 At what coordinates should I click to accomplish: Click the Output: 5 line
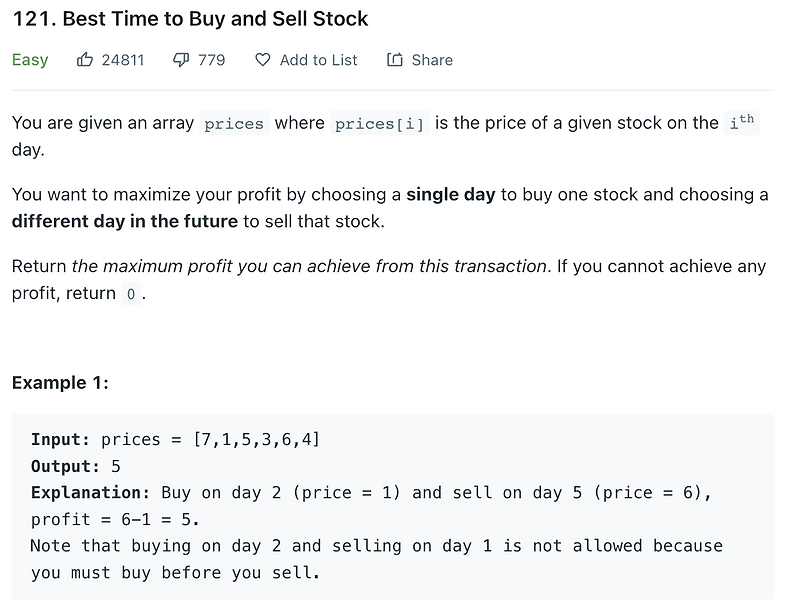[76, 466]
